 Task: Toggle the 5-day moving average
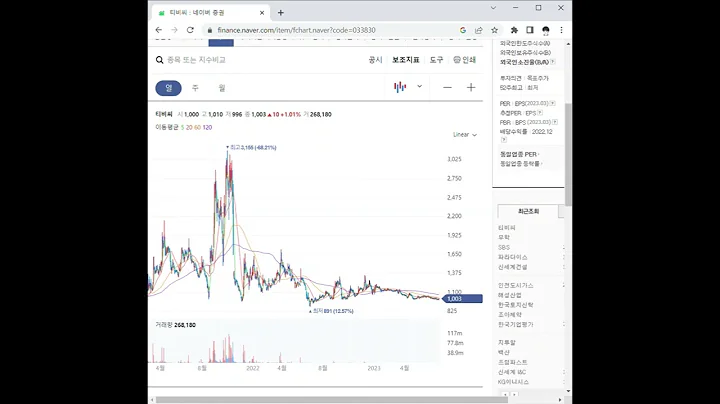tap(182, 127)
